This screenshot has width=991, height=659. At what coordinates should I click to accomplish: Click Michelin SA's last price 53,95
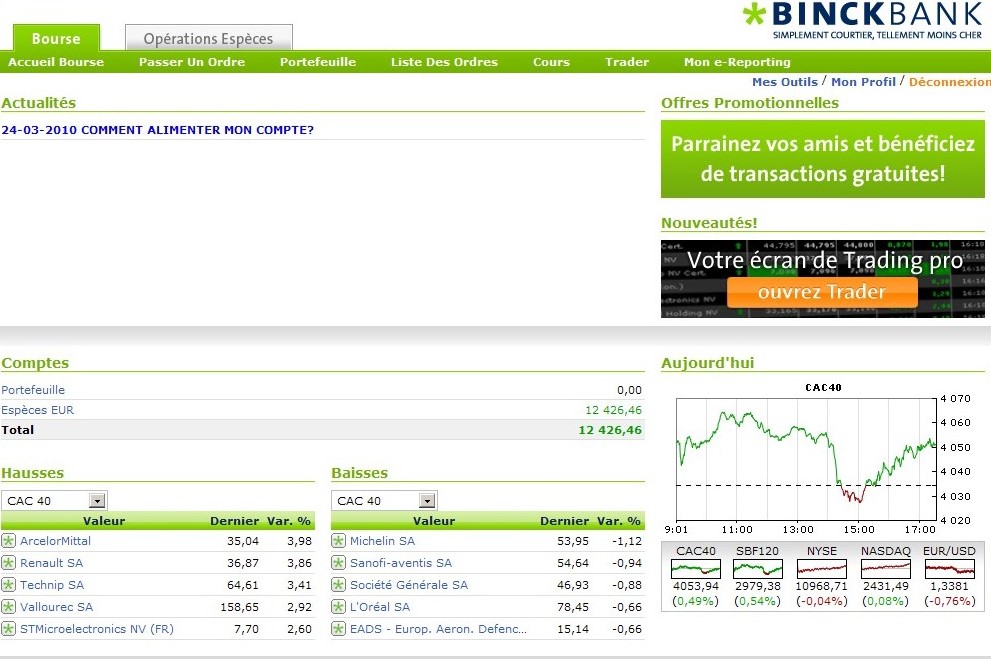(573, 541)
